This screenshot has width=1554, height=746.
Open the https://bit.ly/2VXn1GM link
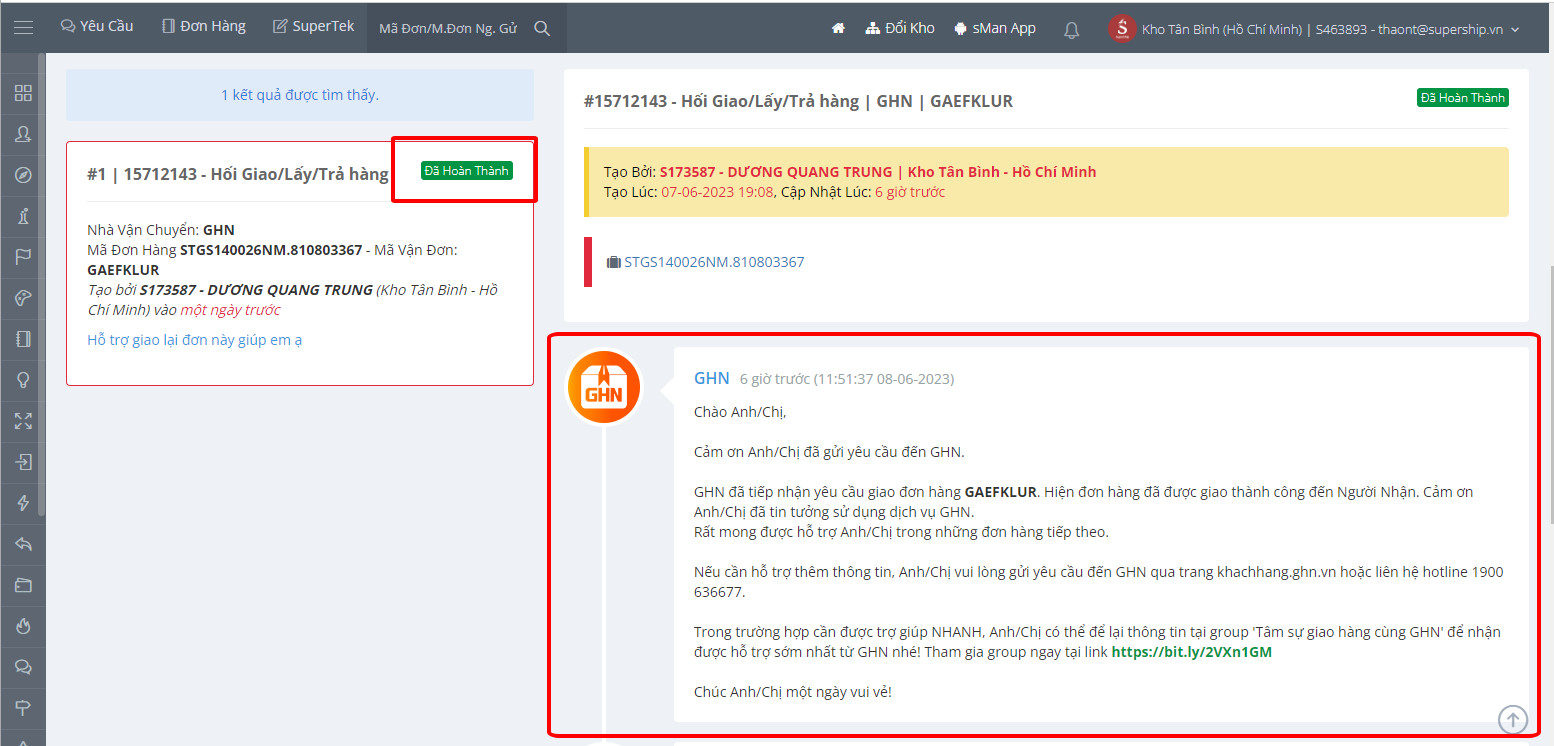pos(1192,652)
